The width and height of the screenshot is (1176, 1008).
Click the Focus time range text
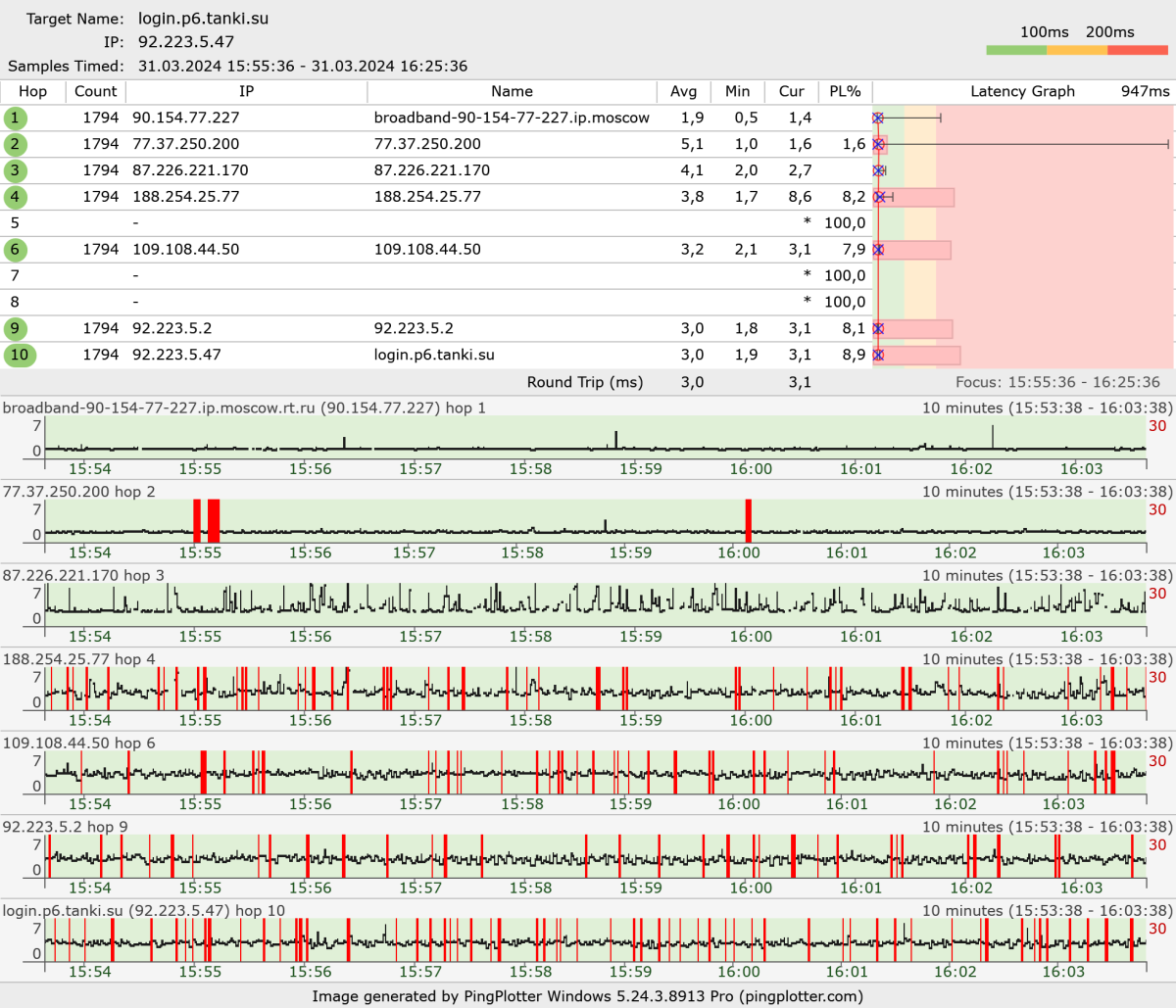pos(1057,382)
